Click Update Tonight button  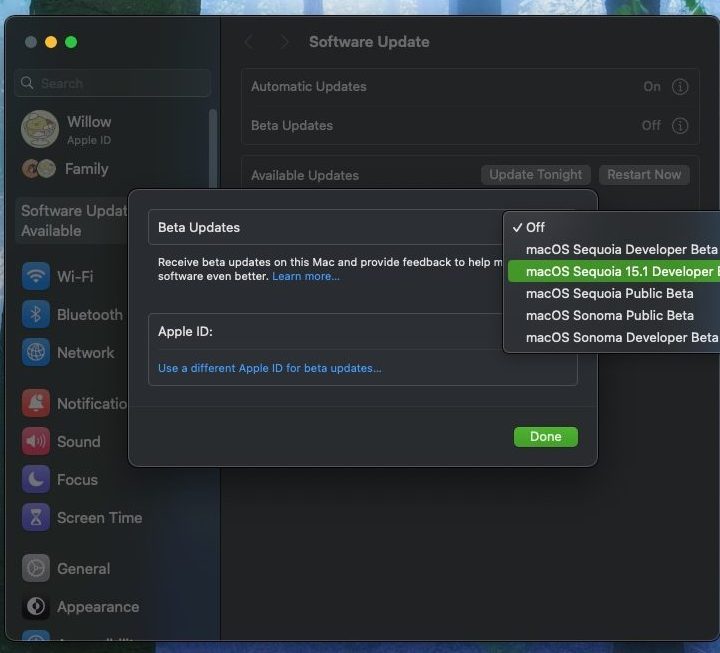tap(535, 175)
